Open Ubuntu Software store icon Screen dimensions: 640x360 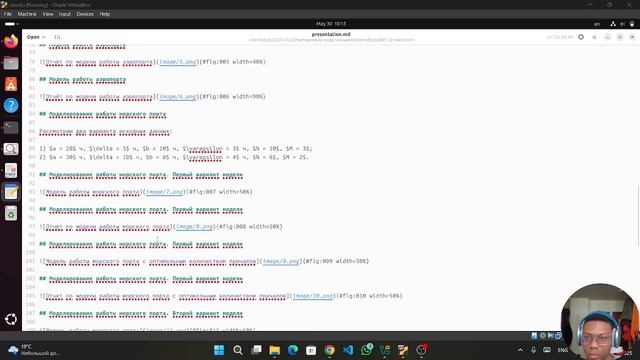(11, 84)
